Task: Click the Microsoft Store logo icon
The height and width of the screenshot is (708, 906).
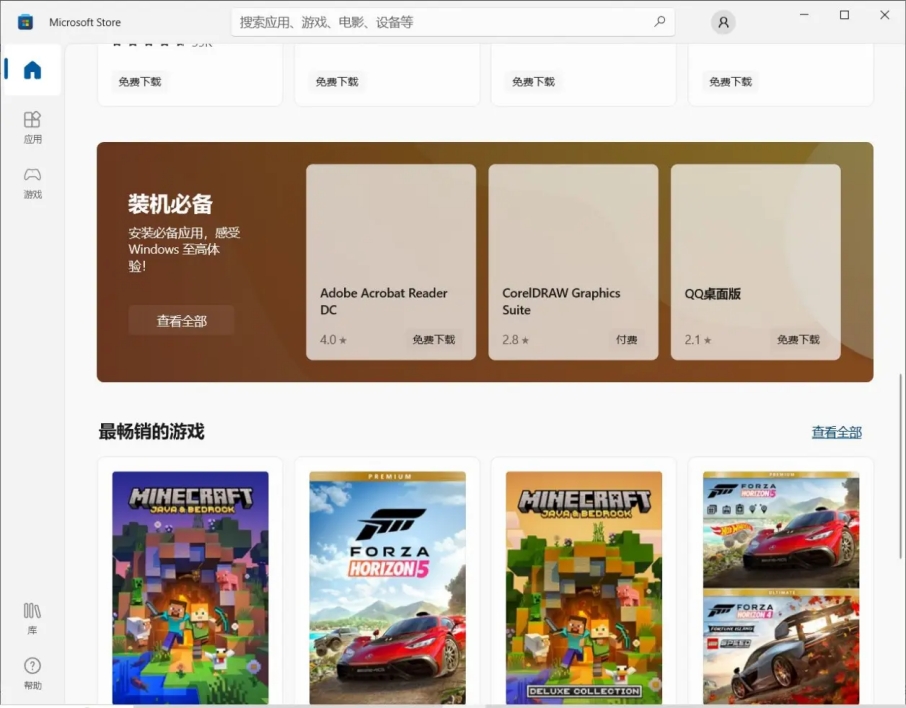Action: [24, 21]
